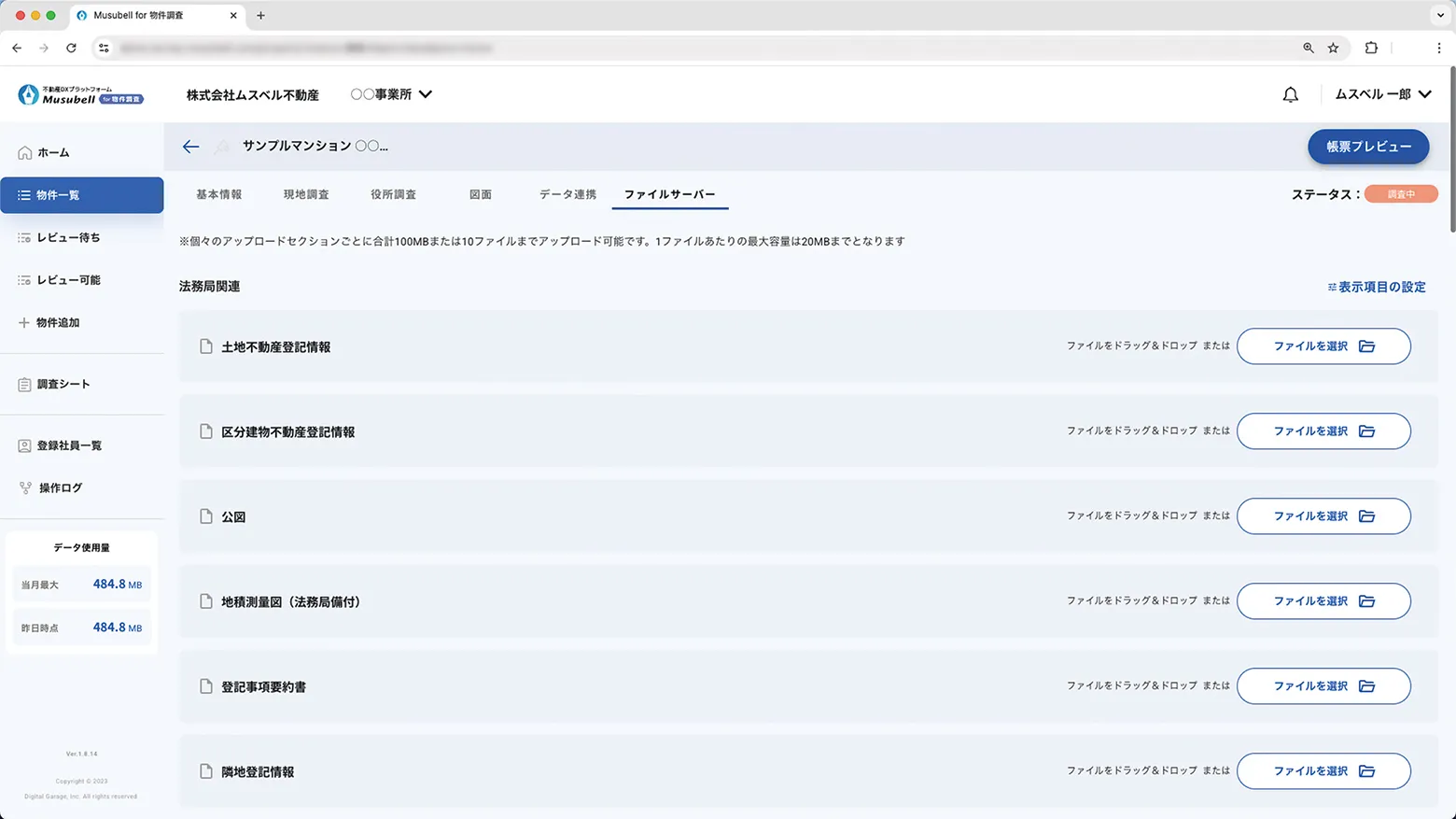Click the back arrow beside サンプルマンション
This screenshot has width=1456, height=819.
190,147
